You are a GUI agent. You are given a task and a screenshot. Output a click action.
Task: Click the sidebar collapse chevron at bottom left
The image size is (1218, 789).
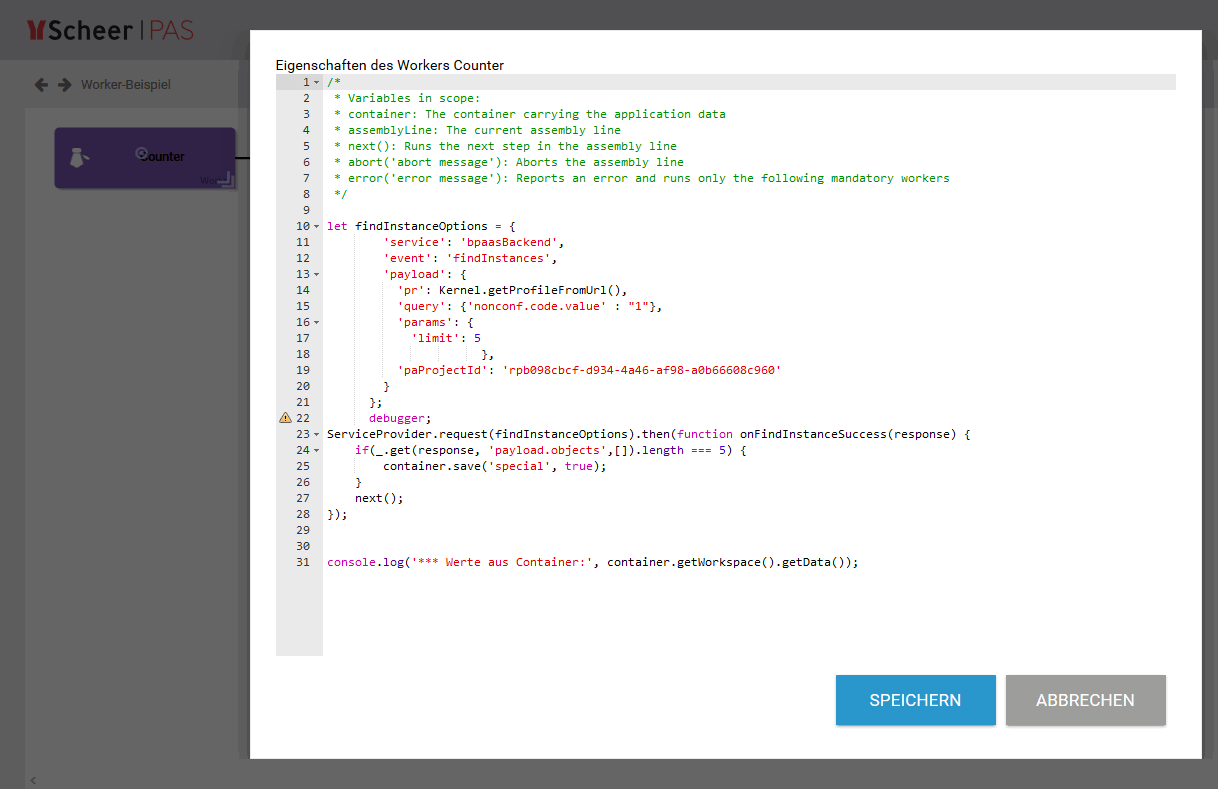click(x=32, y=779)
